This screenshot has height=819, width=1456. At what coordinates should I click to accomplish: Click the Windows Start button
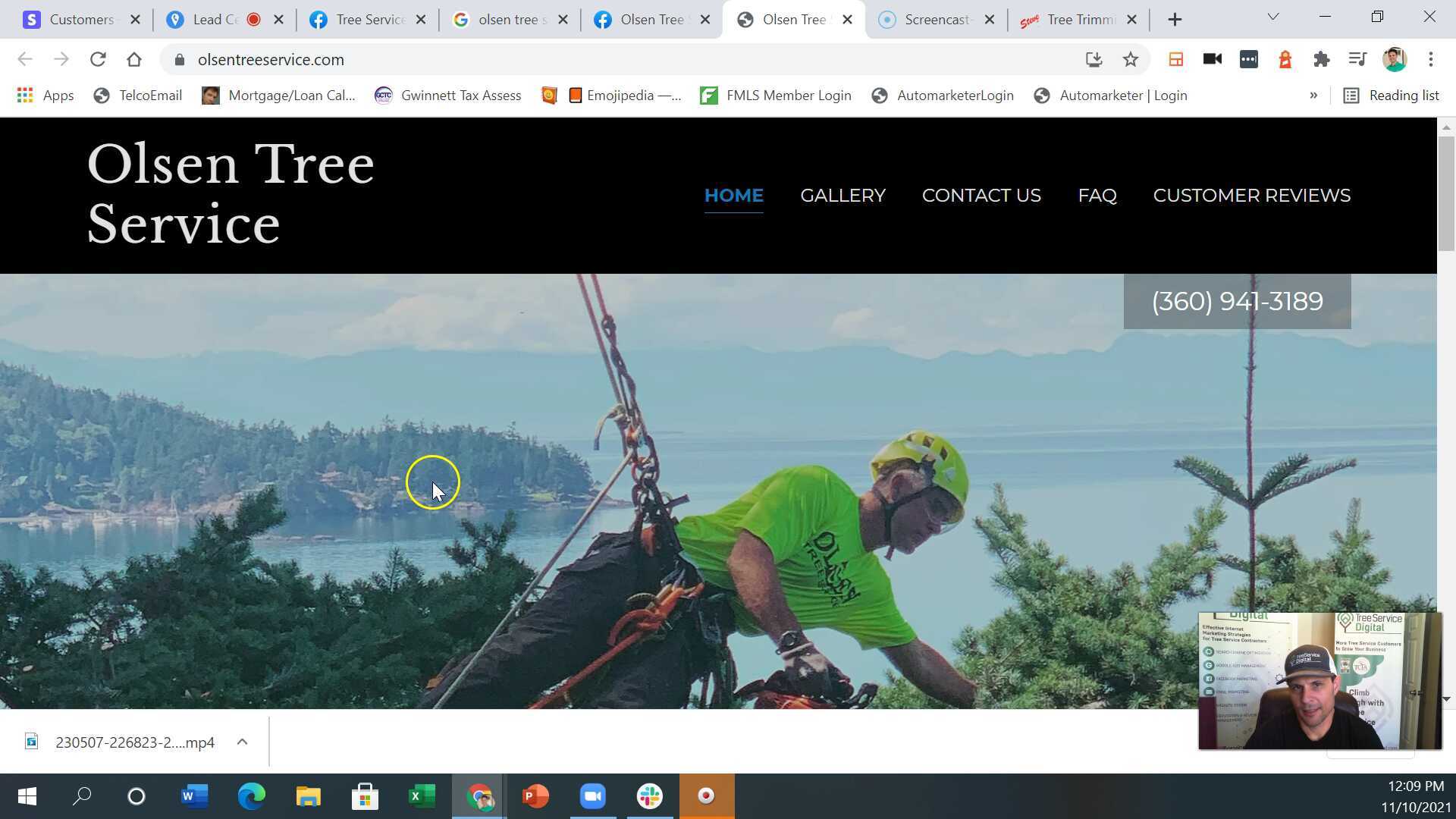[27, 796]
